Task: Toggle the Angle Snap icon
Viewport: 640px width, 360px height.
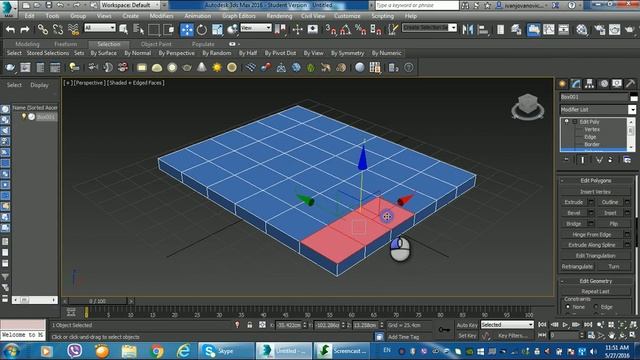Action: click(345, 29)
